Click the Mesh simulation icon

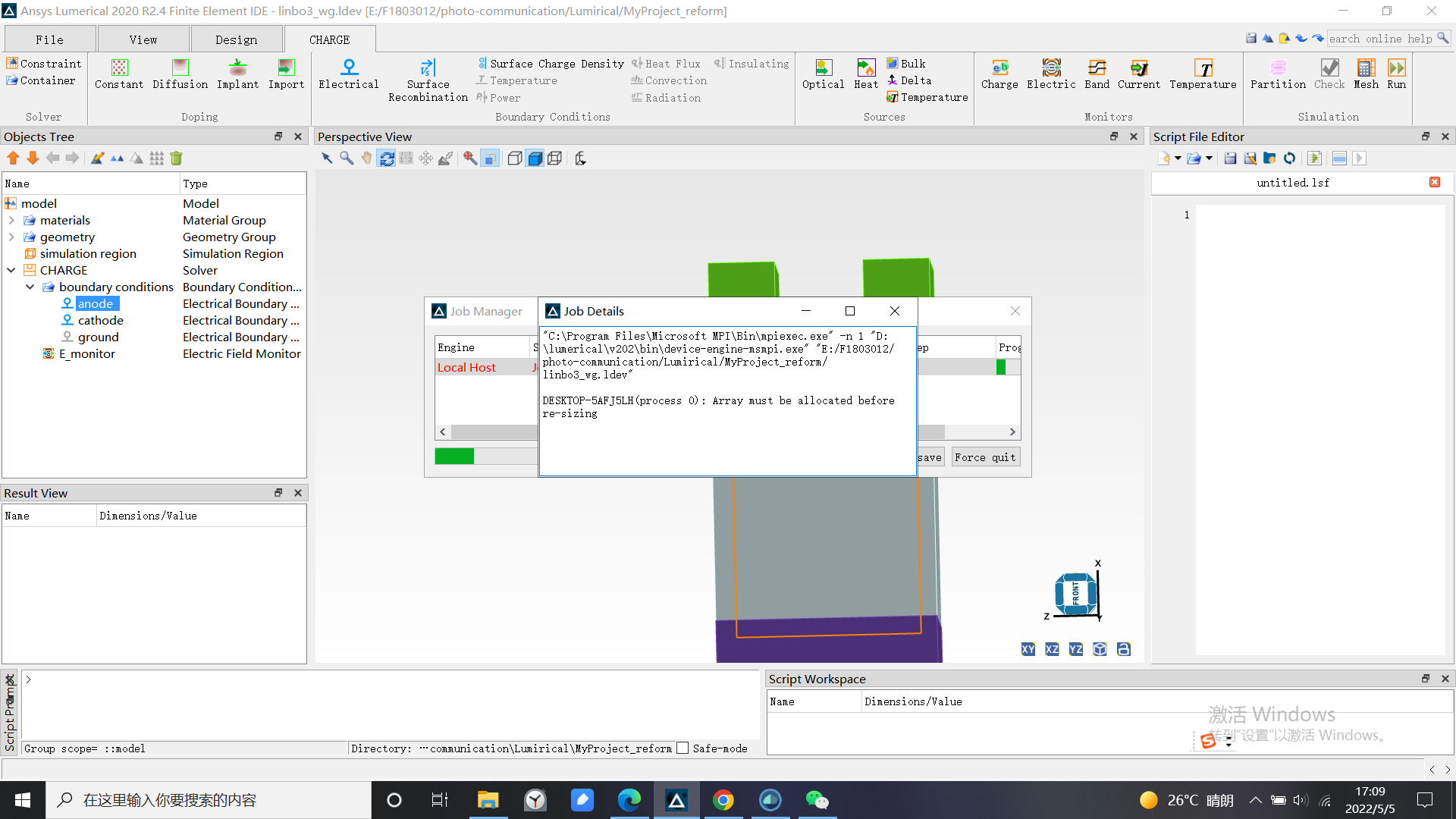1366,74
